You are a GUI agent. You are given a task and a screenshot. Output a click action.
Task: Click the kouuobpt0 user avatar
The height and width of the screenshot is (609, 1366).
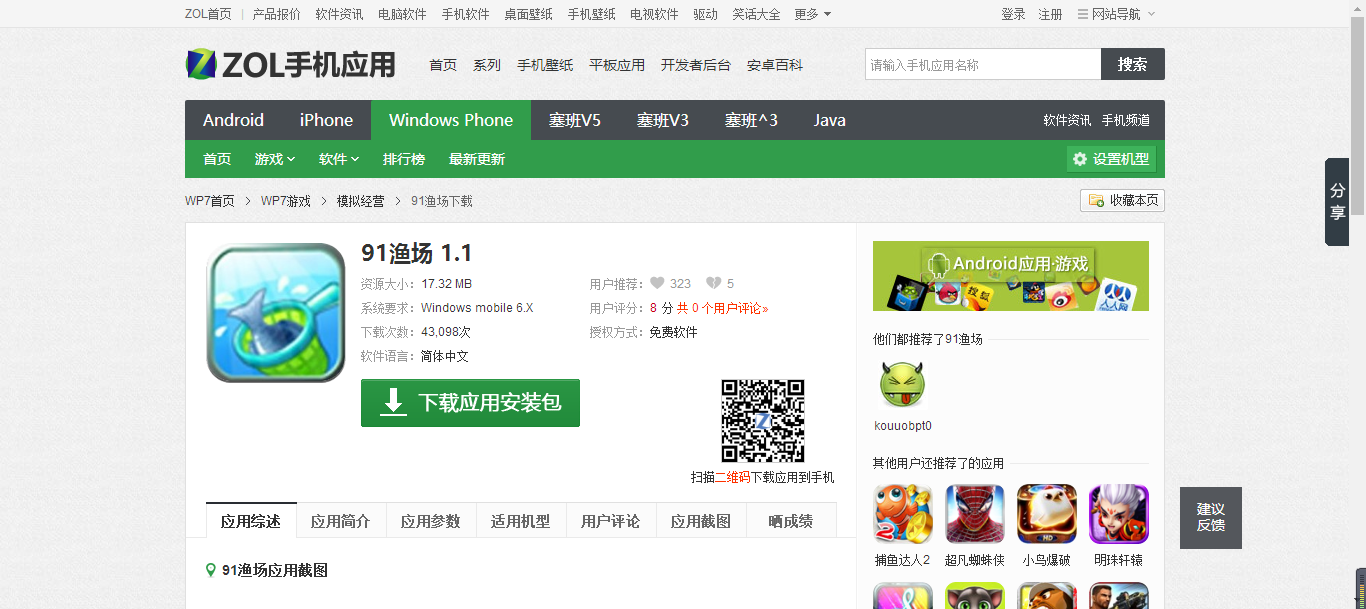point(902,386)
